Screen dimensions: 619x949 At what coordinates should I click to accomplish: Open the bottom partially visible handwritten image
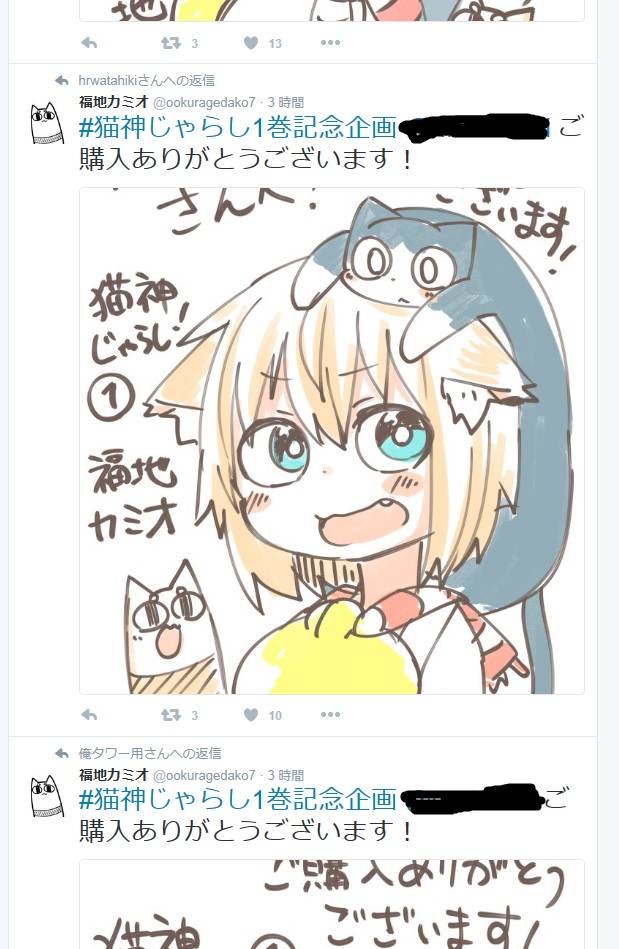coord(332,904)
